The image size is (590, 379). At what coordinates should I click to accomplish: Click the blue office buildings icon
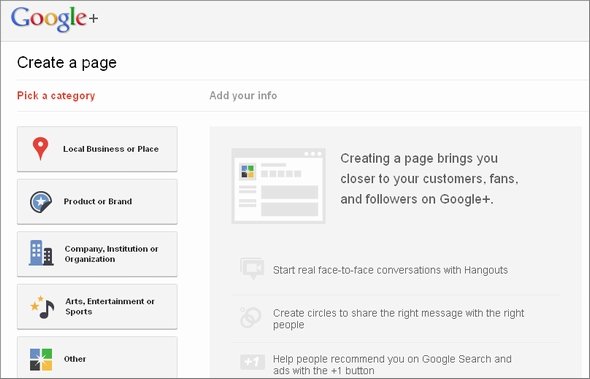(x=41, y=253)
